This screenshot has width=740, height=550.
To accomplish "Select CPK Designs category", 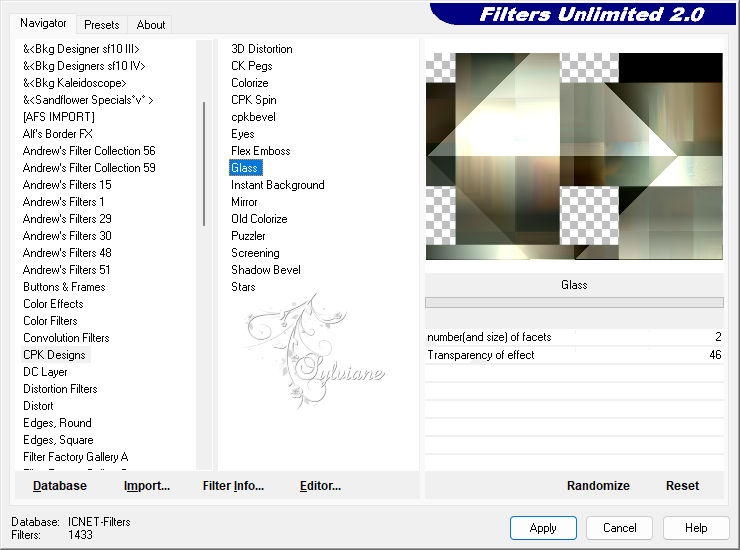I will 55,355.
